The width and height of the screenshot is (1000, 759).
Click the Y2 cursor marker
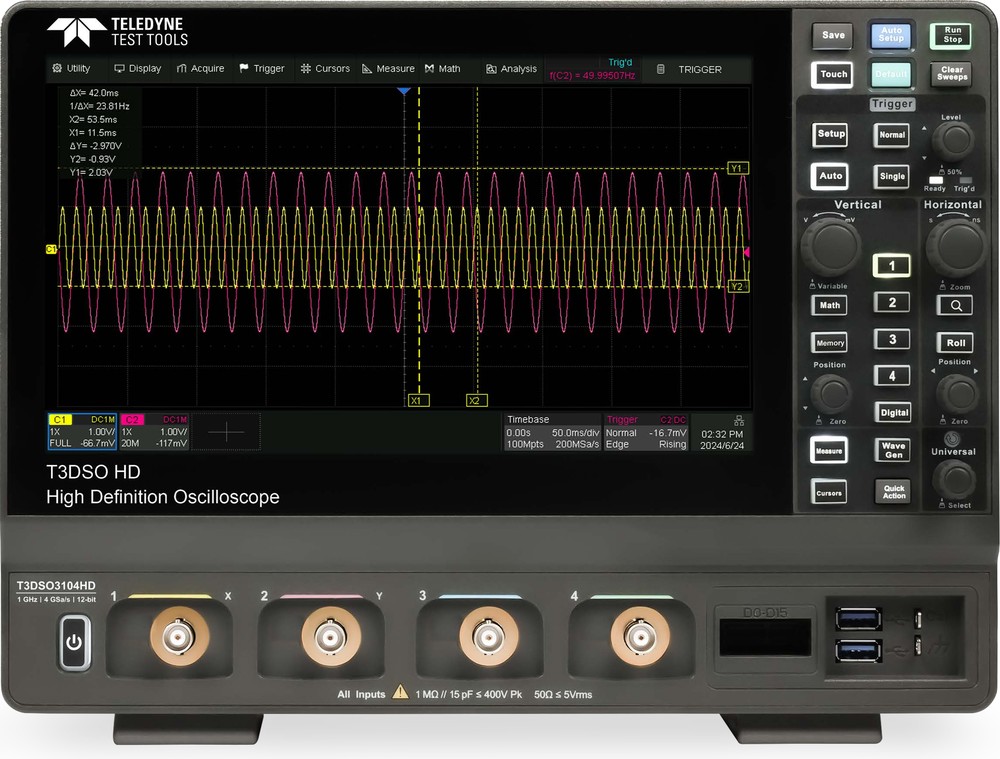tap(738, 286)
